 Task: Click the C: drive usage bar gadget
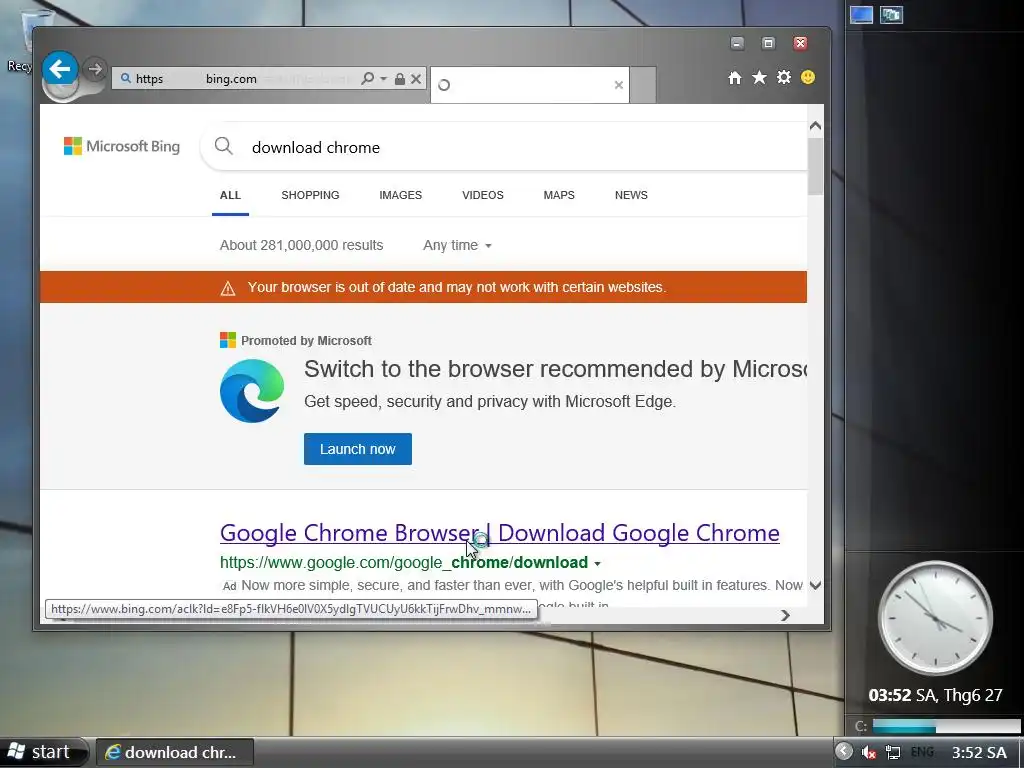[x=946, y=726]
